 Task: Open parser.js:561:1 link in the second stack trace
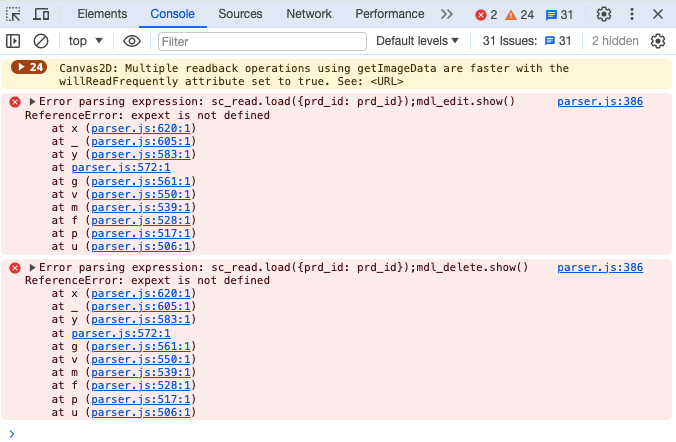(x=141, y=347)
